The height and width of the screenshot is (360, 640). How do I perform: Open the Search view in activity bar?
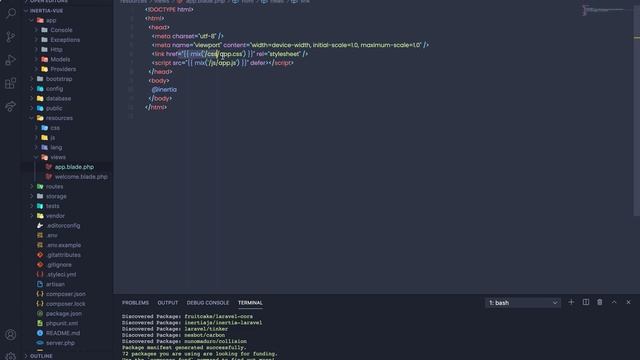[x=11, y=13]
